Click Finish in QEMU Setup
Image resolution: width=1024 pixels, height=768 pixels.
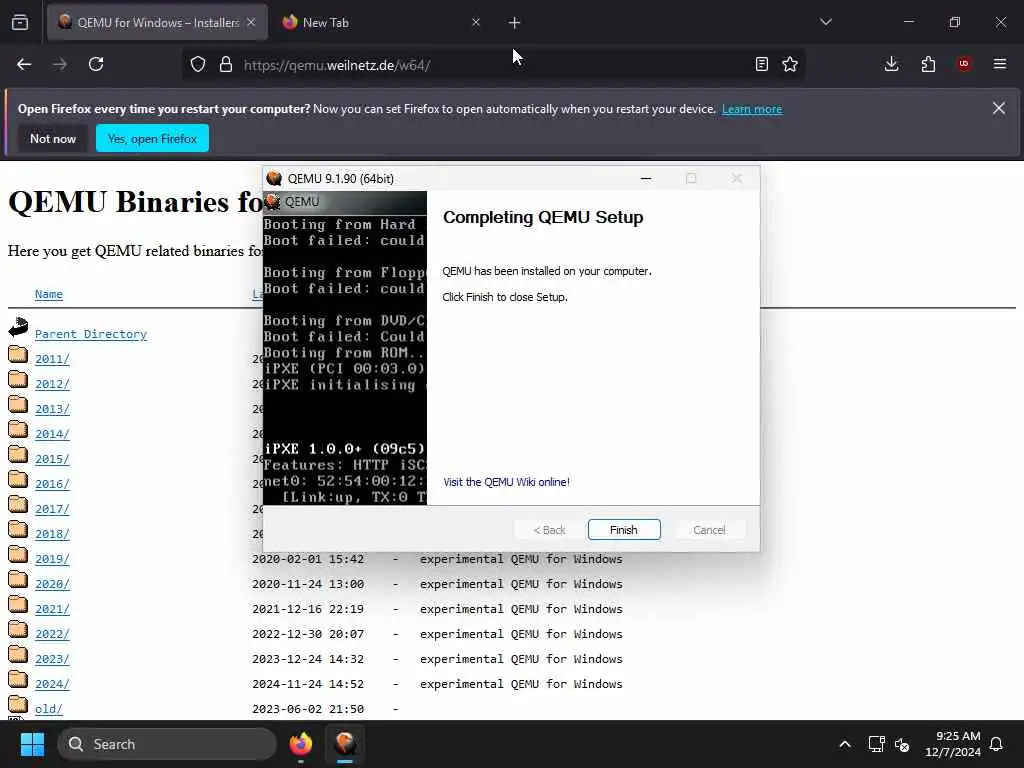[x=624, y=530]
